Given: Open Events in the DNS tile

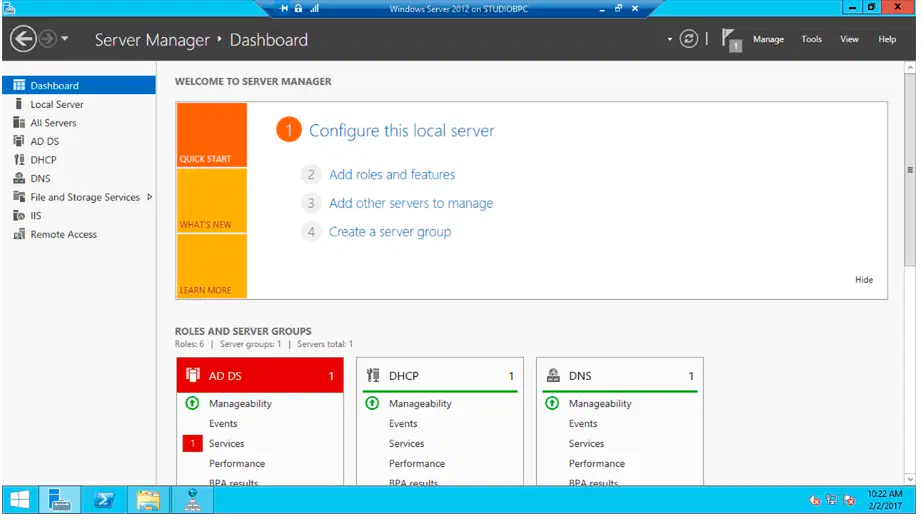Looking at the screenshot, I should [583, 423].
